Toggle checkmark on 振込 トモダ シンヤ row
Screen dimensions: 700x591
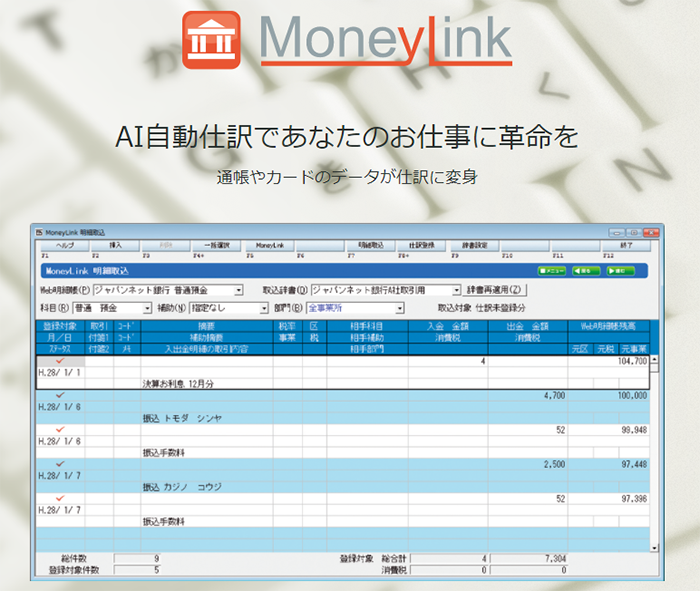pos(63,395)
